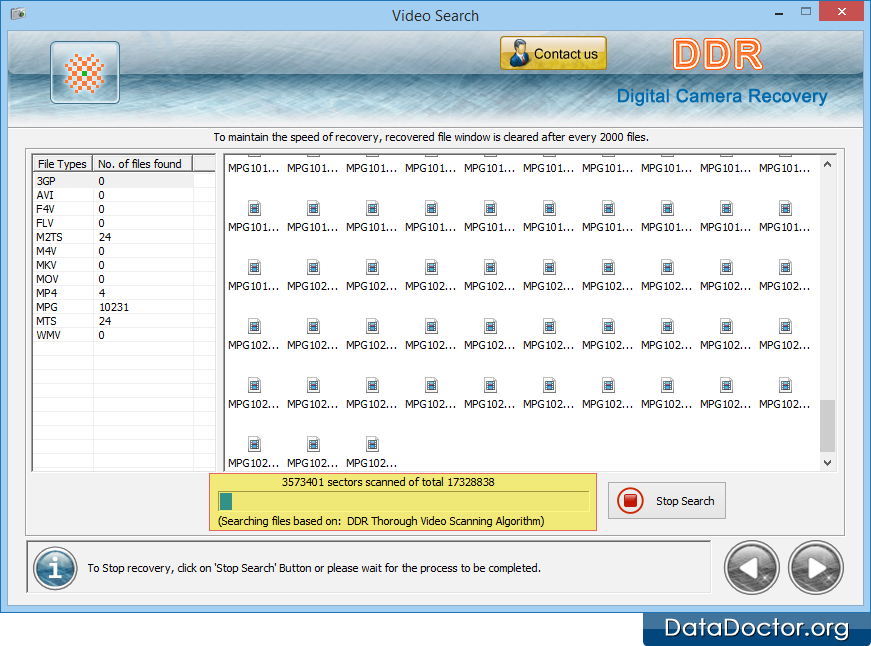Click the red stop icon inside Stop Search
The width and height of the screenshot is (871, 646).
click(x=630, y=500)
